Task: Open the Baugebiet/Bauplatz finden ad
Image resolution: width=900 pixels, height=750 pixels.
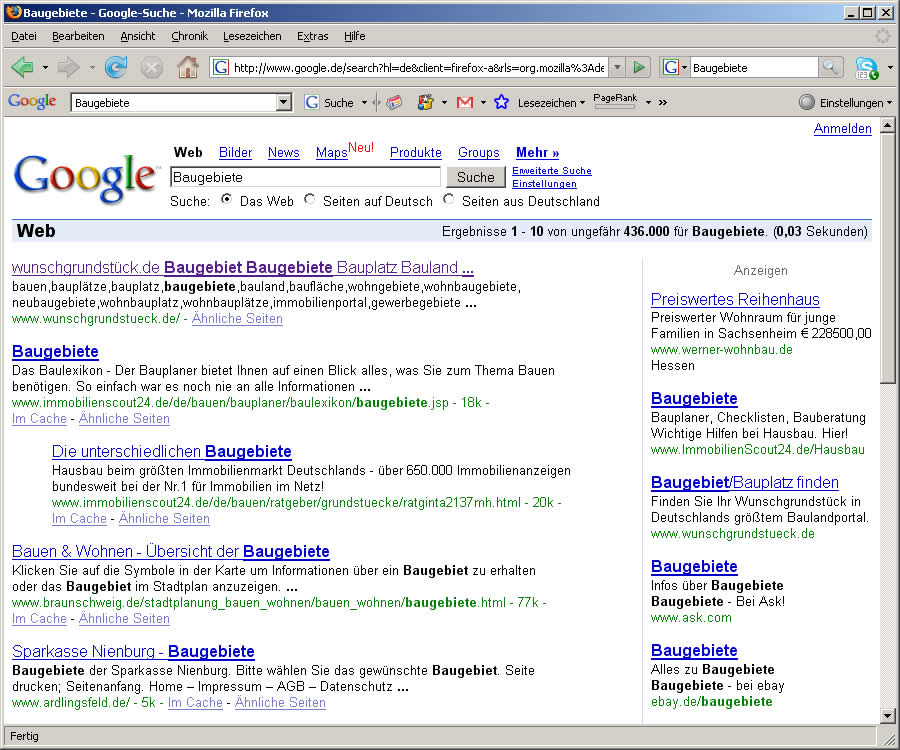Action: 744,483
